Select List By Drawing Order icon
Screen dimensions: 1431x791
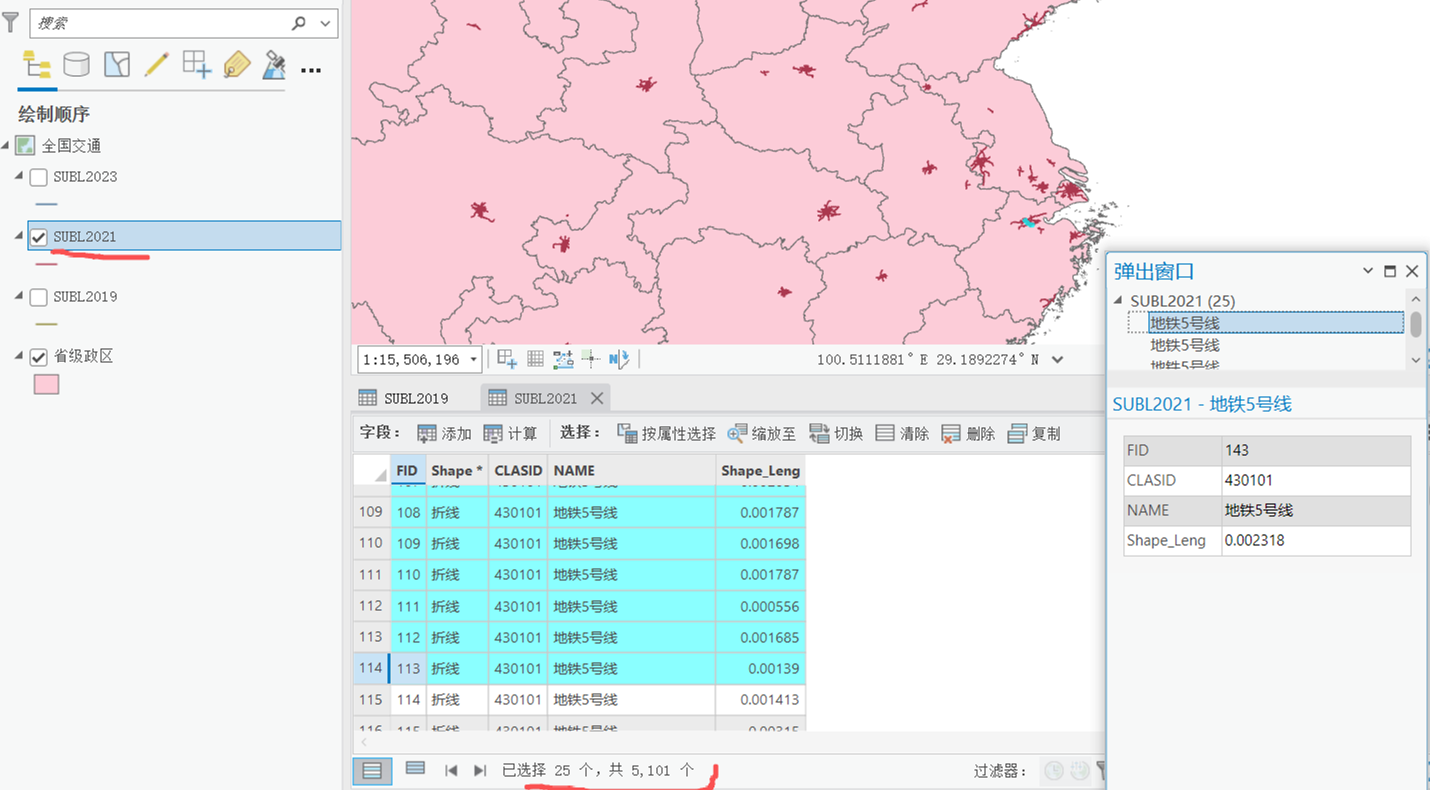37,65
